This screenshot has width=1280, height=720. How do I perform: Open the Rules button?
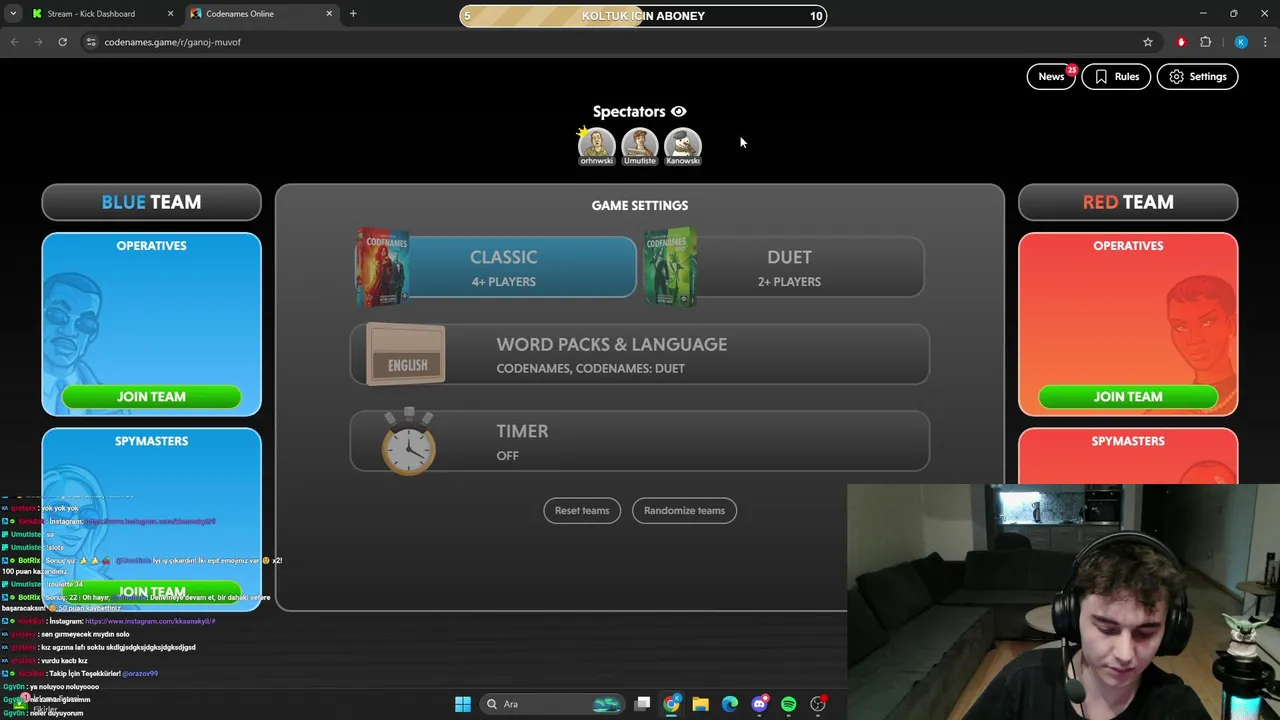[x=1116, y=77]
